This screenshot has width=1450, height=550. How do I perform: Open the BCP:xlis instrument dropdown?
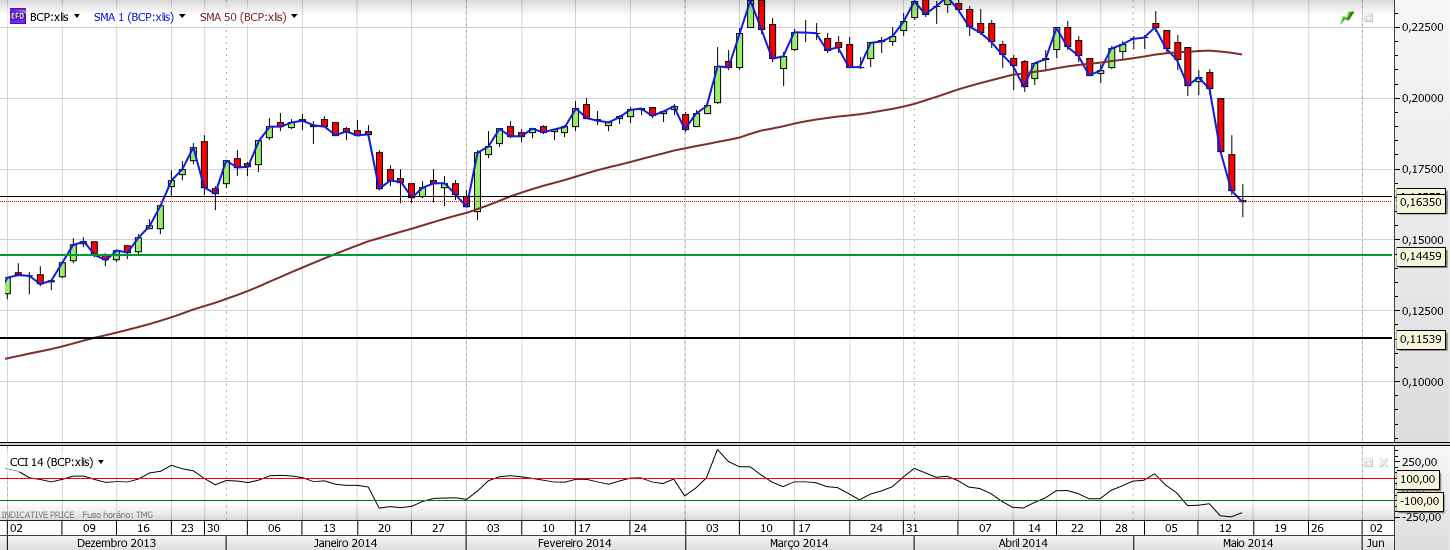(77, 17)
